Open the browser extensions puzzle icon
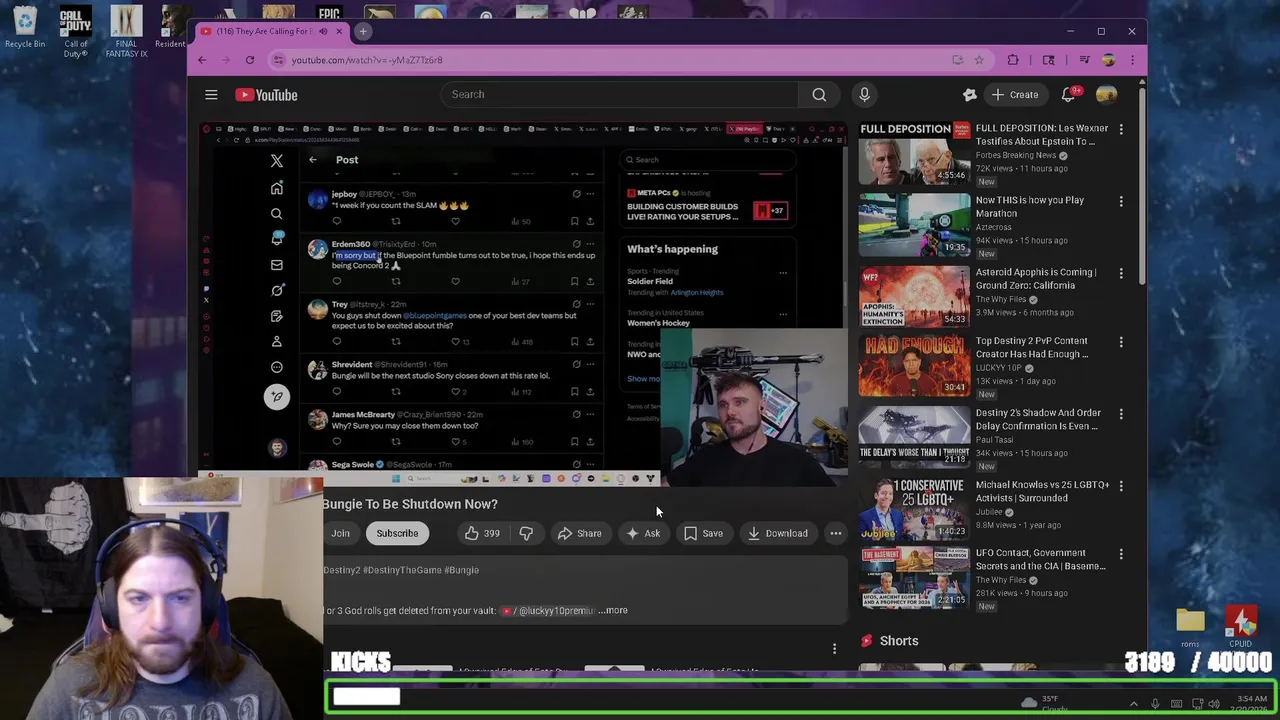Screen dimensions: 1280x720 coord(1013,60)
